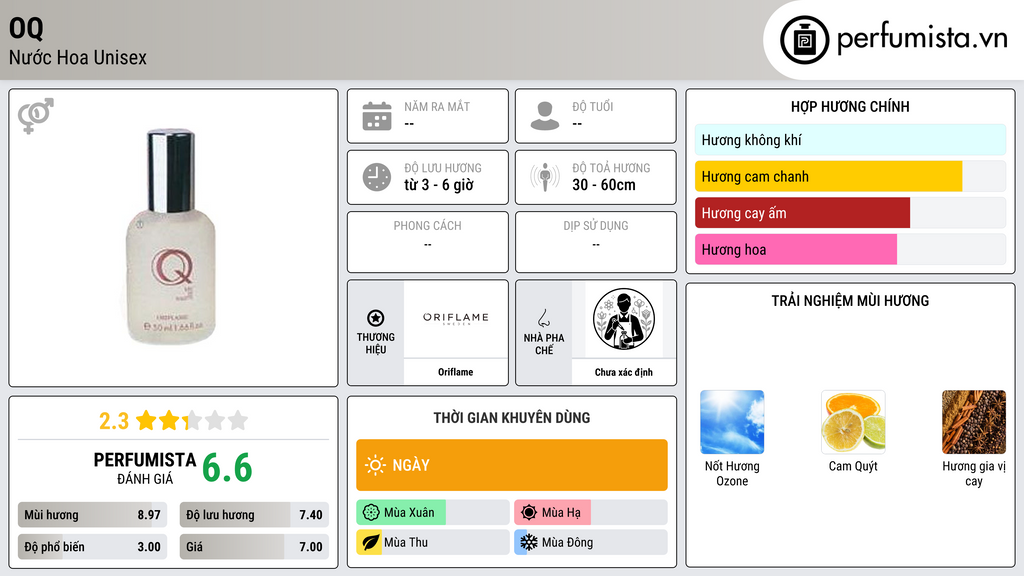The height and width of the screenshot is (576, 1024).
Task: Click the perfumer illustration avatar
Action: 624,319
